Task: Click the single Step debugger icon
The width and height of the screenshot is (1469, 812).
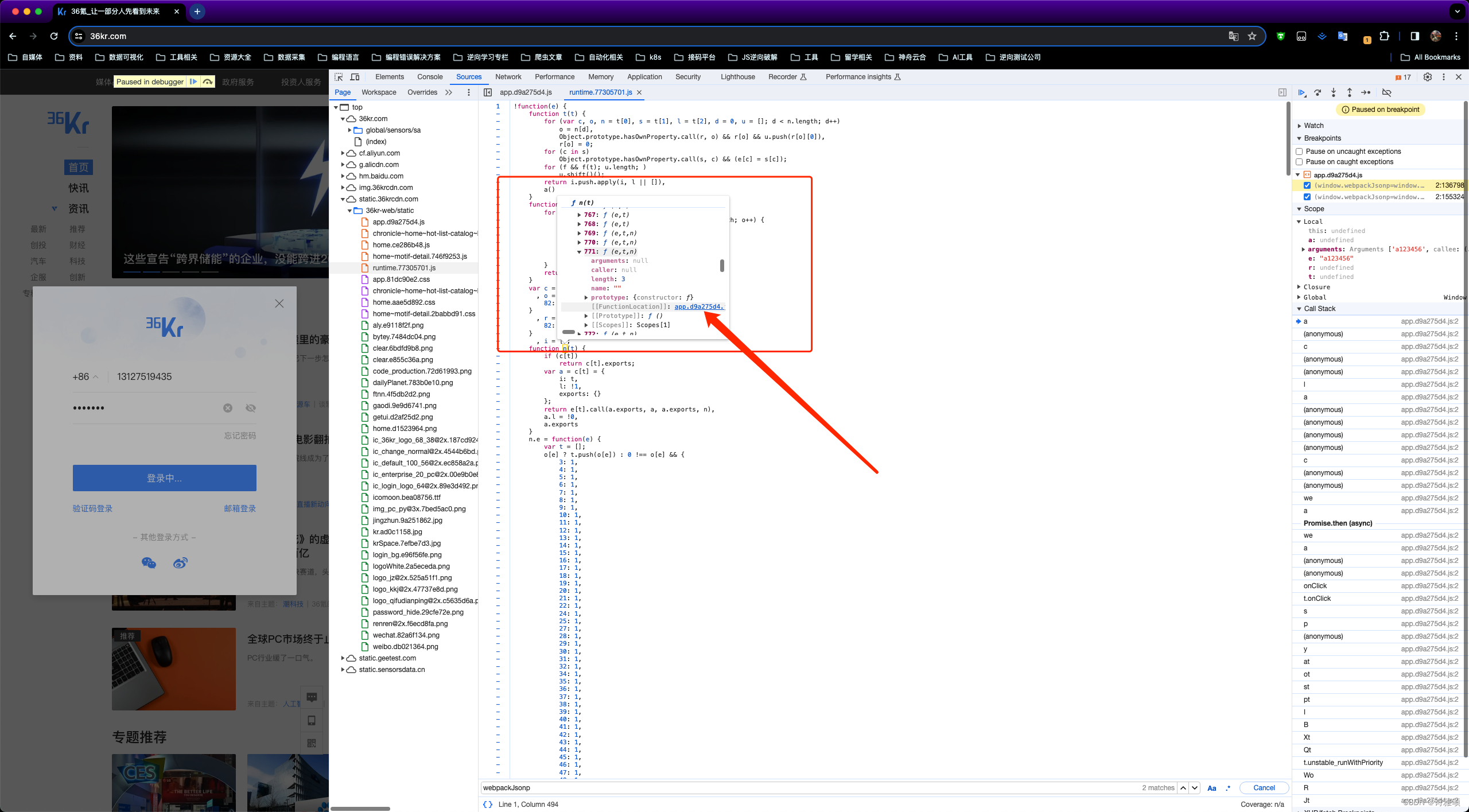Action: pyautogui.click(x=1366, y=92)
